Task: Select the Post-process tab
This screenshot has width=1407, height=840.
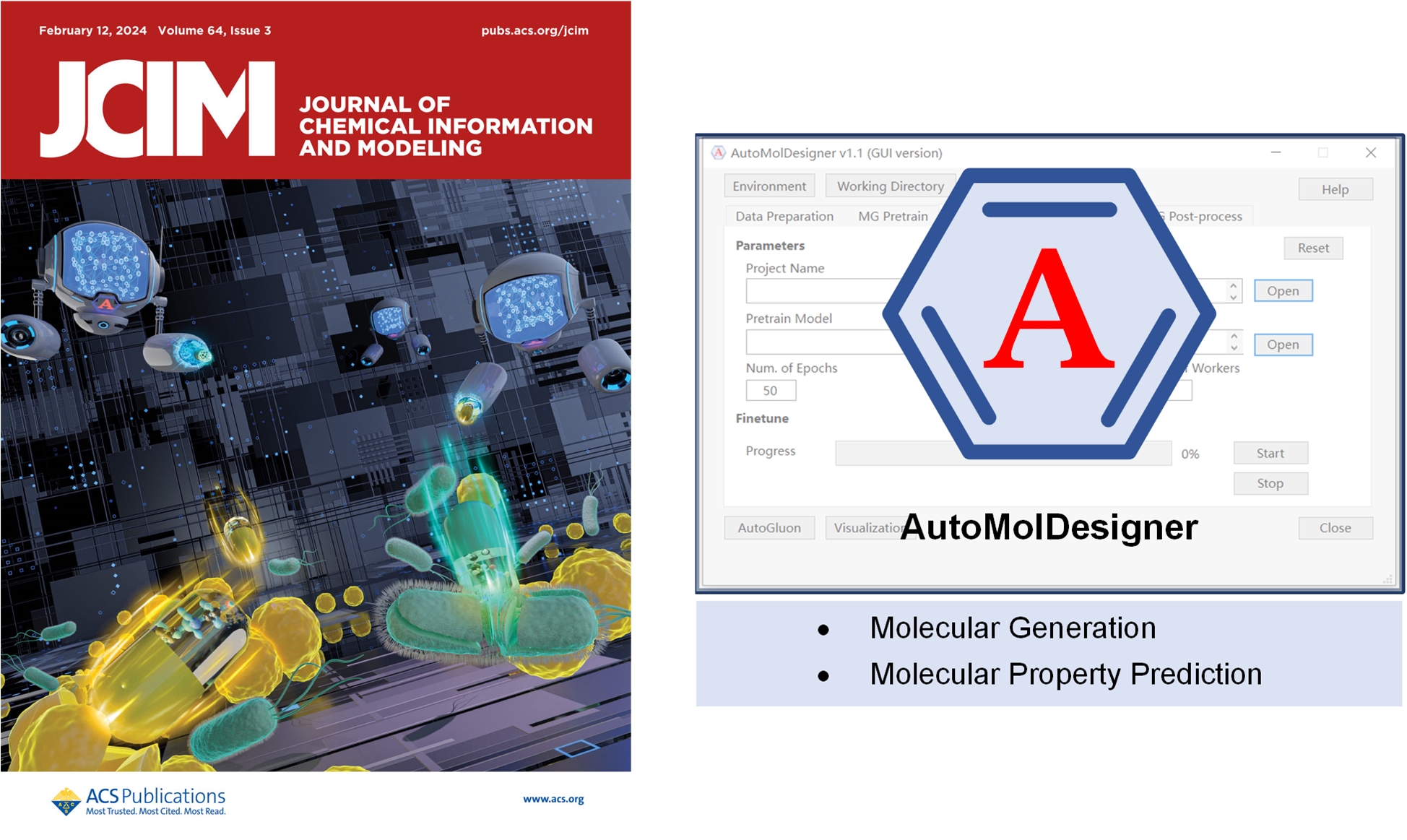Action: point(1205,216)
